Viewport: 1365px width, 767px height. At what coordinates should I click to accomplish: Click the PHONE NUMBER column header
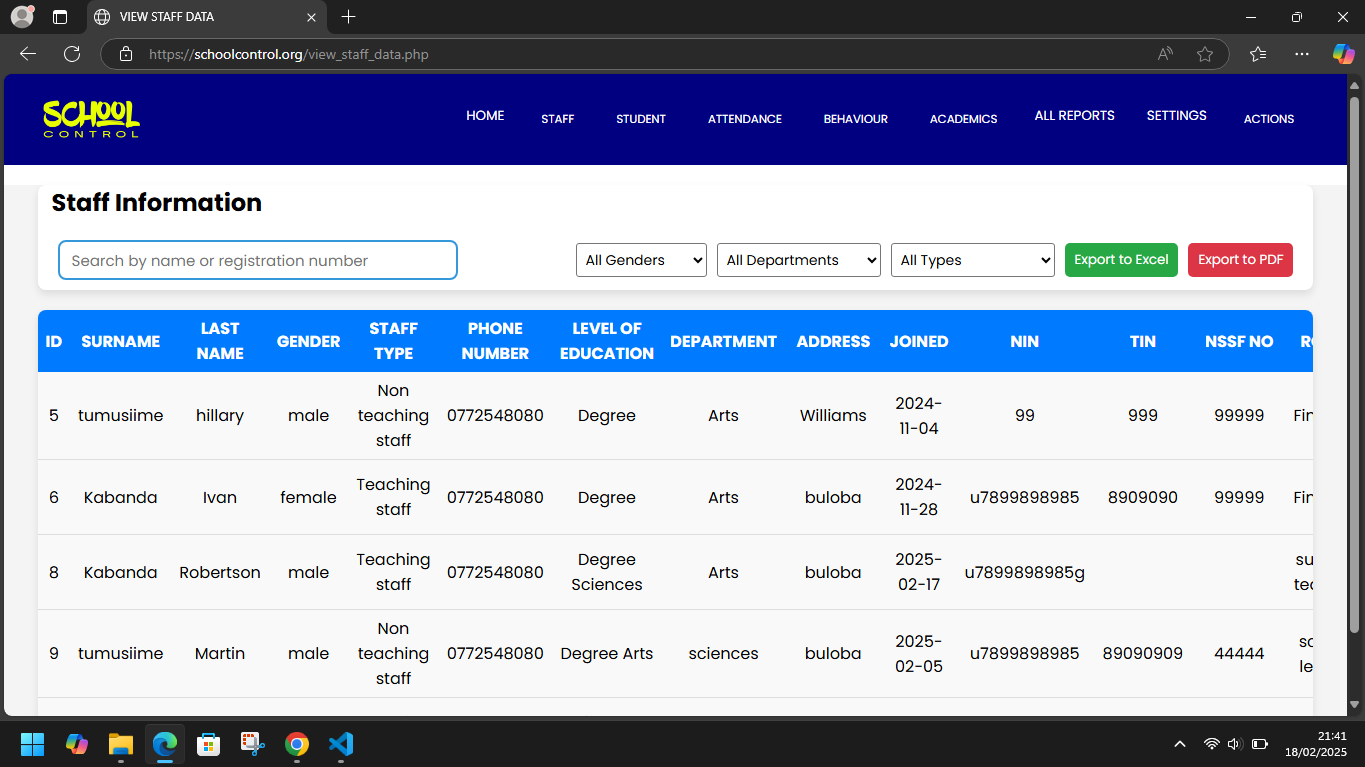[x=495, y=341]
